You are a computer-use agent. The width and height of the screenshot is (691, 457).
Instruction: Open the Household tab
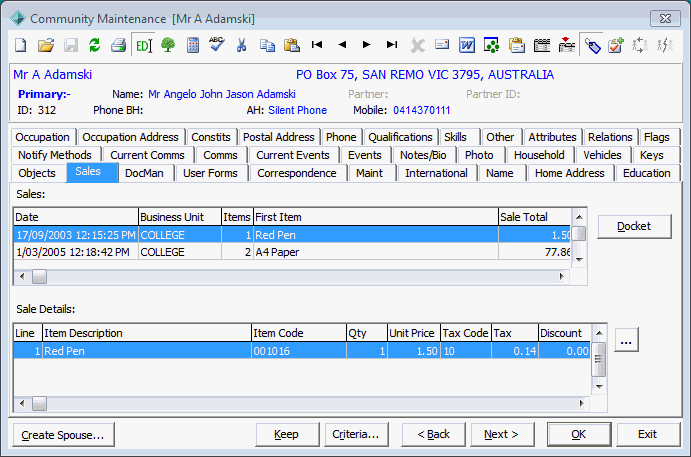pos(539,155)
